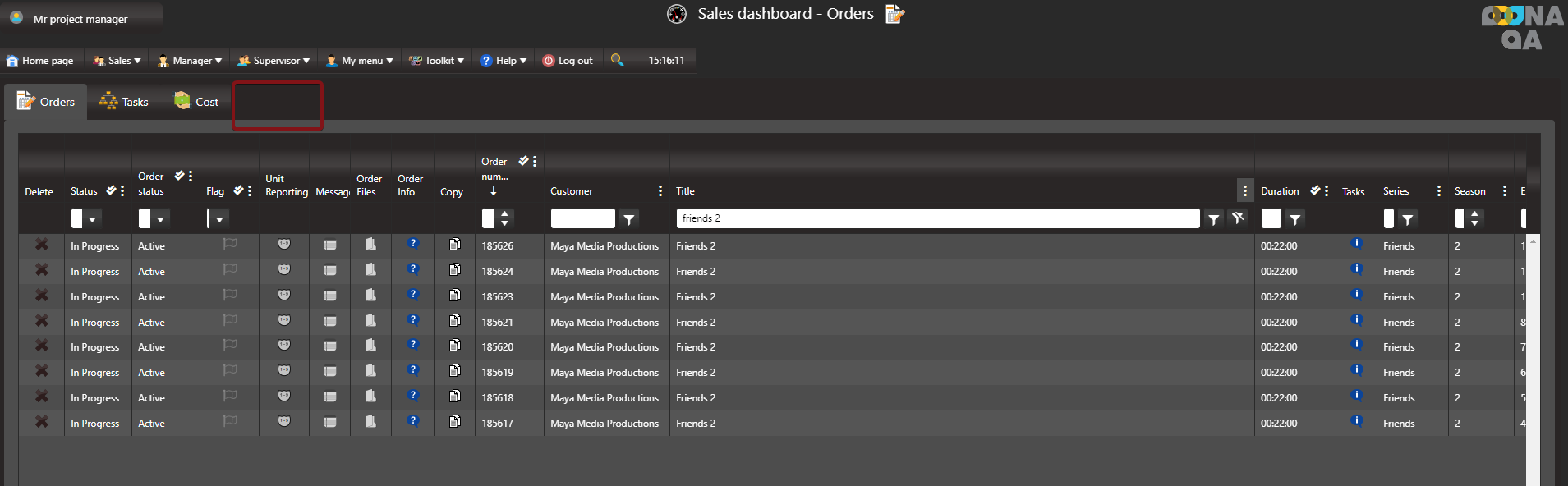The height and width of the screenshot is (486, 1568).
Task: Open the Status filter dropdown
Action: click(x=93, y=219)
